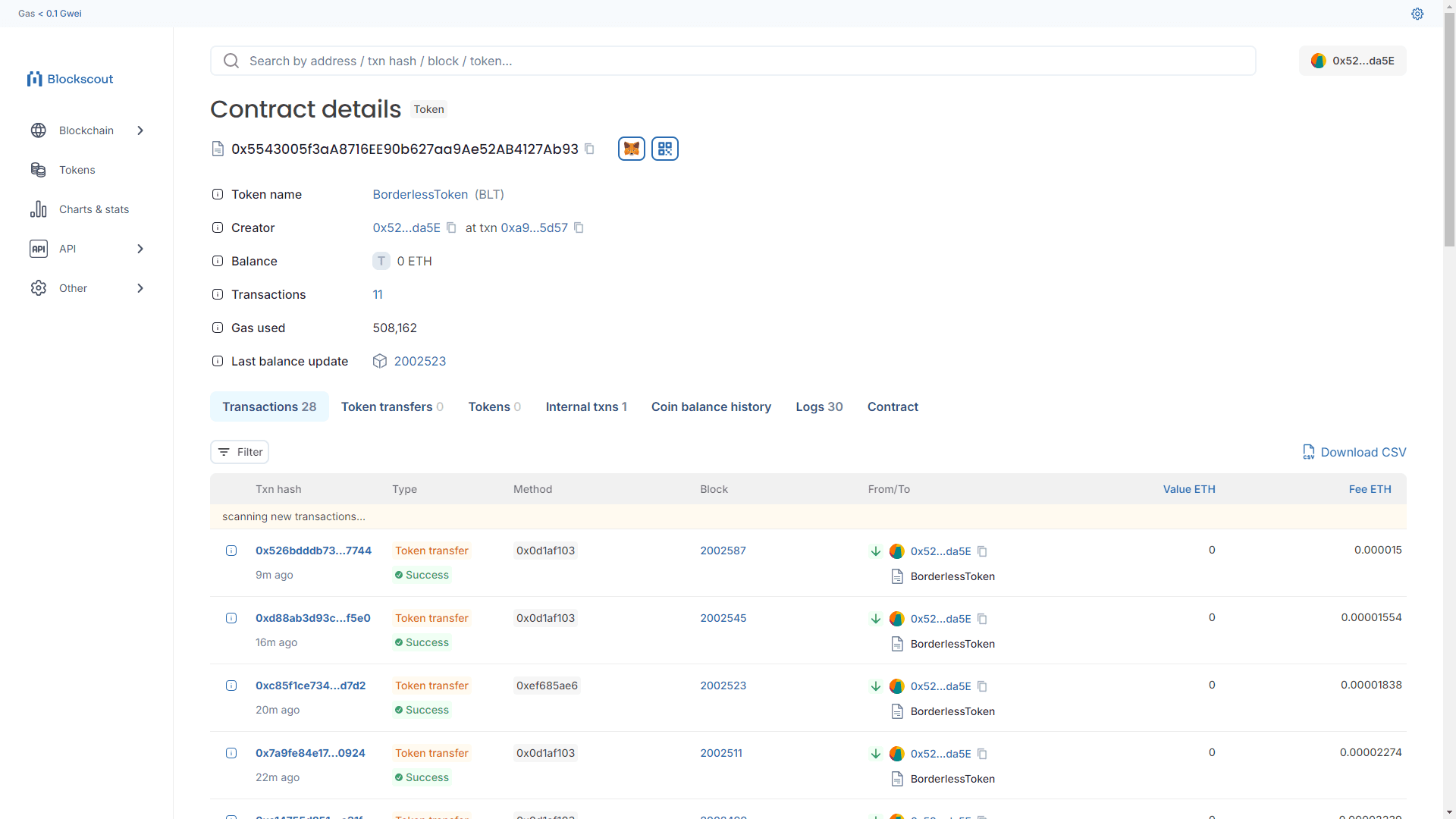Viewport: 1456px width, 819px height.
Task: Click the Blockscout logo
Action: [70, 79]
